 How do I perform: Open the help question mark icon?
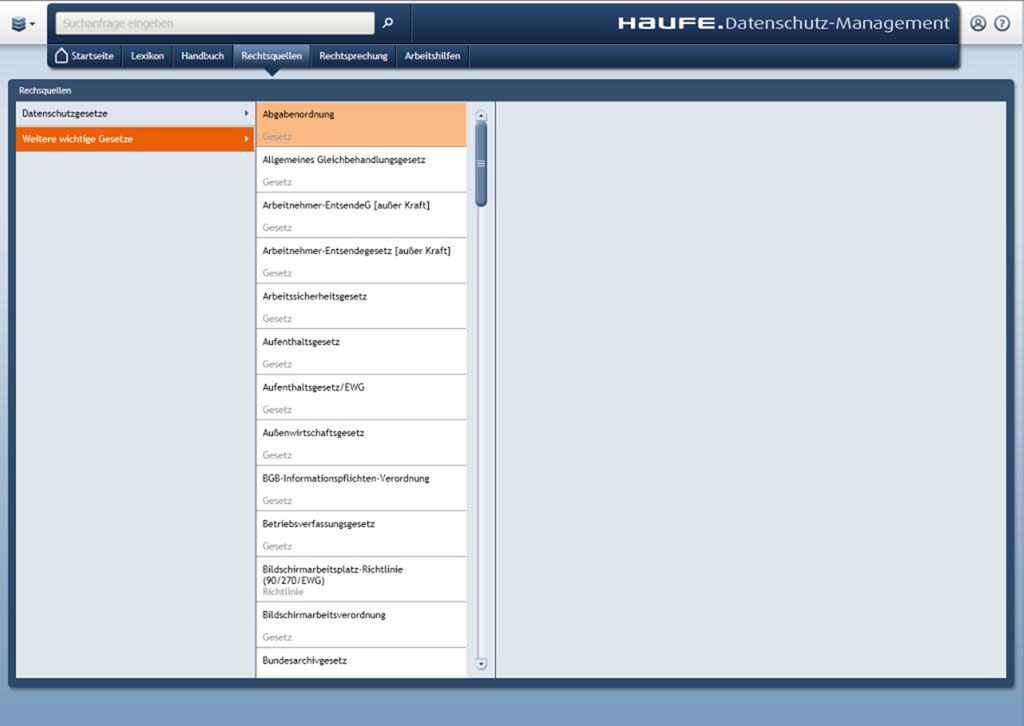1002,24
